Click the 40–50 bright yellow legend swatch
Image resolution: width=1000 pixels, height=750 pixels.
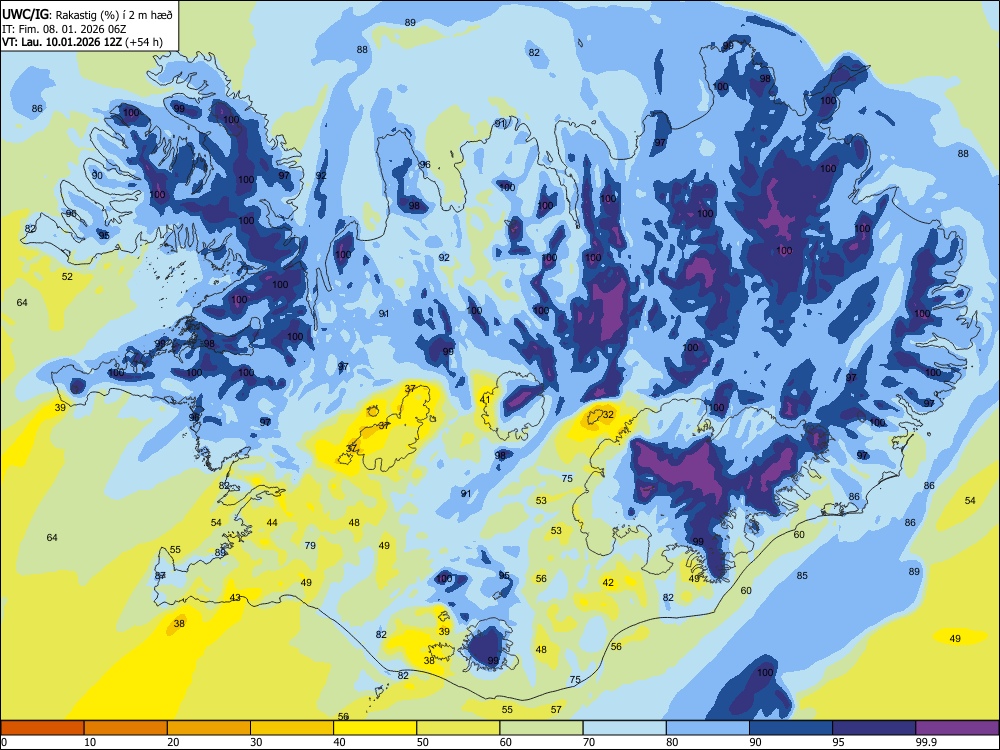coord(375,728)
